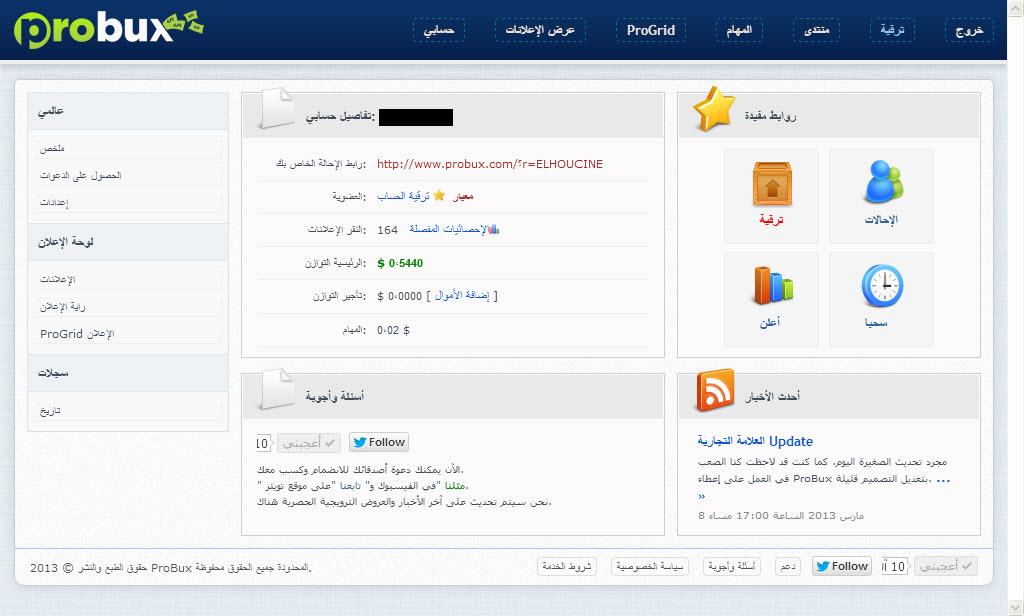Click the خروج logout nav button
1024x616 pixels.
click(x=968, y=30)
